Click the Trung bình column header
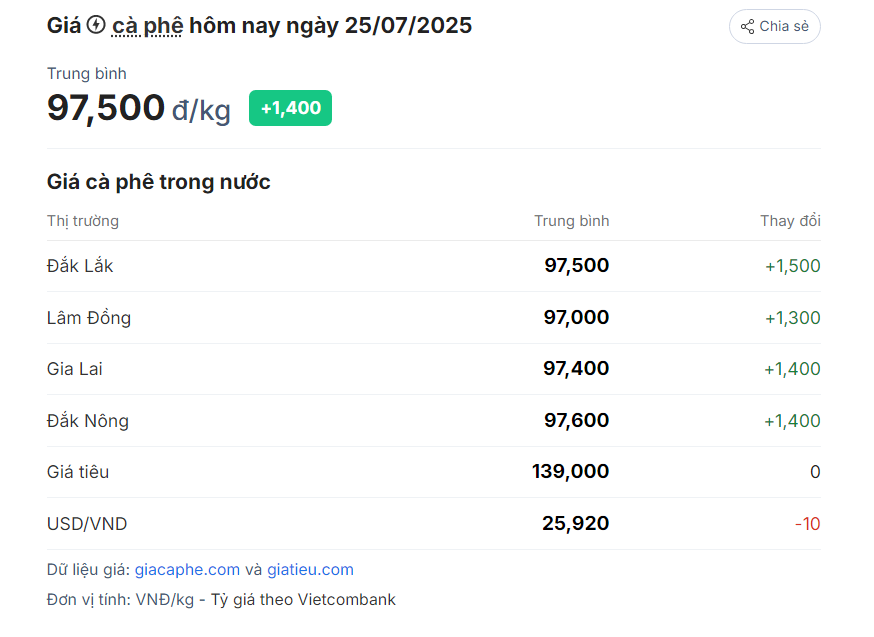This screenshot has height=637, width=874. pos(571,221)
